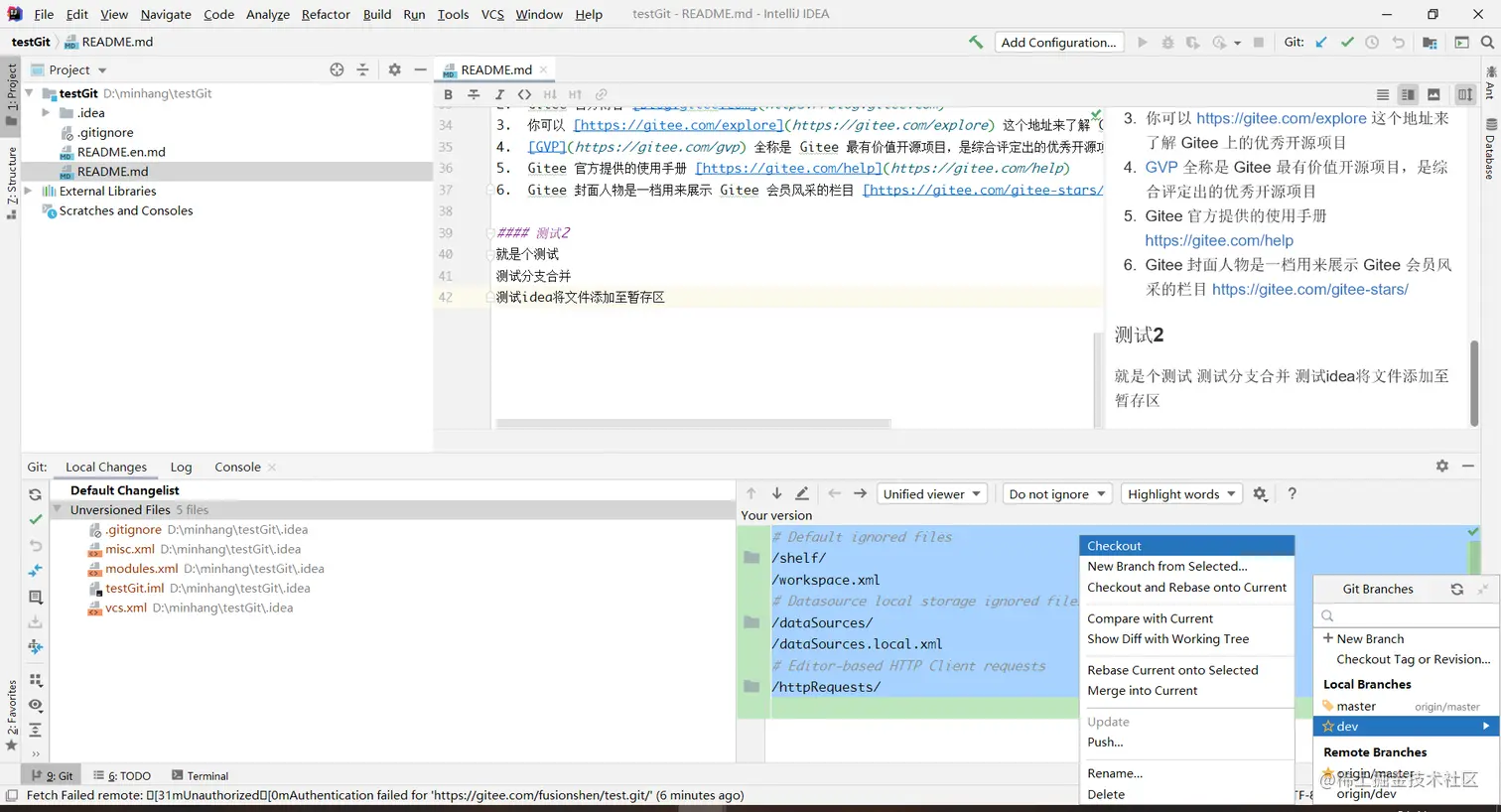The image size is (1501, 812).
Task: Click New Branch in Git Branches popup
Action: [x=1370, y=639]
